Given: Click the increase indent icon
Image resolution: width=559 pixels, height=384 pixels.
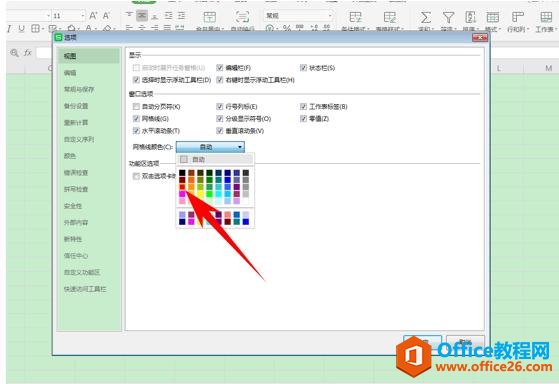Looking at the screenshot, I should pos(181,15).
